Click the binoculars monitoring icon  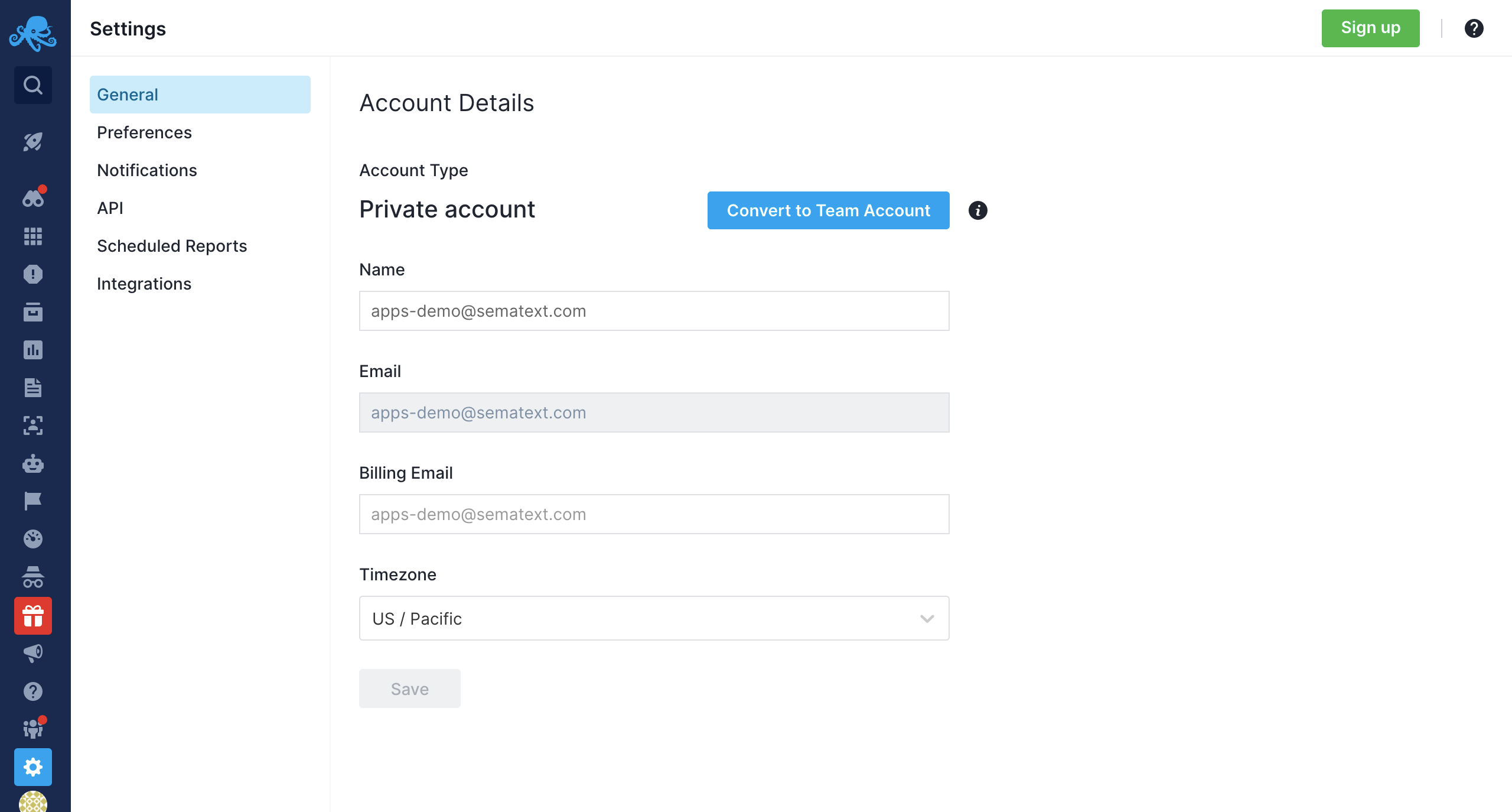(33, 197)
